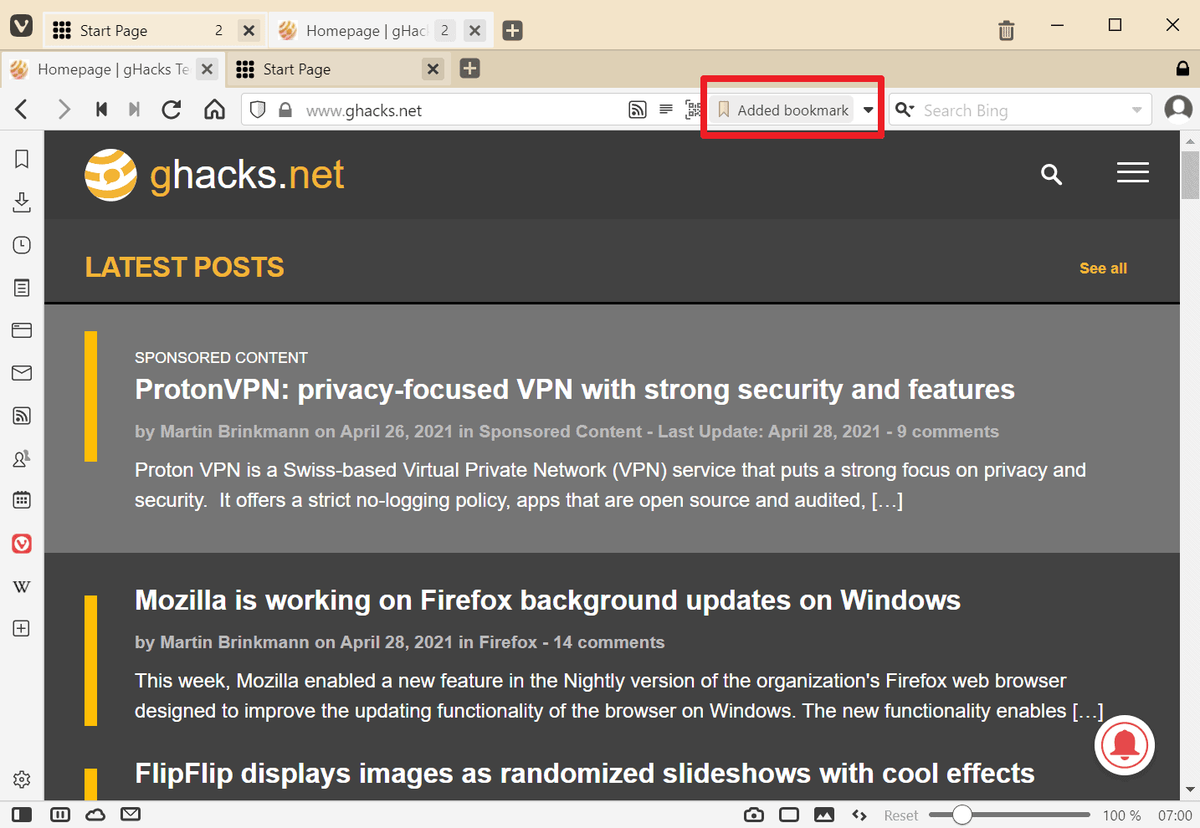Expand the bookmark dropdown arrow

868,110
